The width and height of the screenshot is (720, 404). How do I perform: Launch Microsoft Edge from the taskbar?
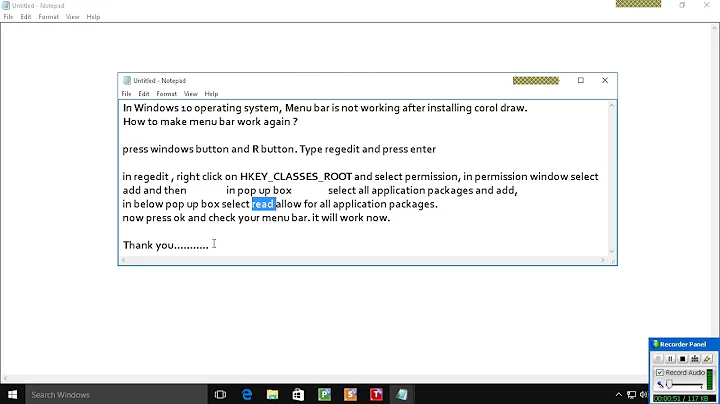click(247, 394)
